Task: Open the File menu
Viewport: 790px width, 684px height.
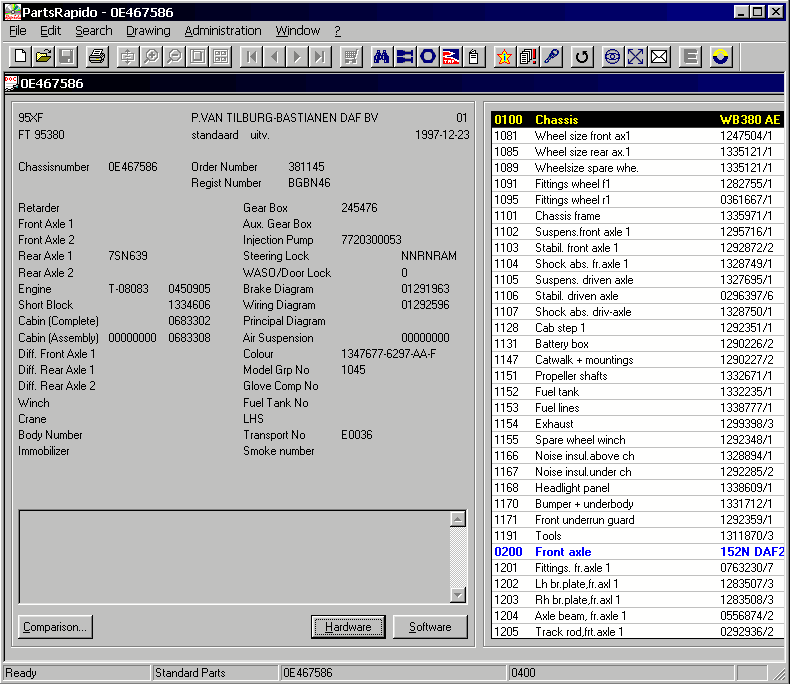Action: click(x=18, y=31)
